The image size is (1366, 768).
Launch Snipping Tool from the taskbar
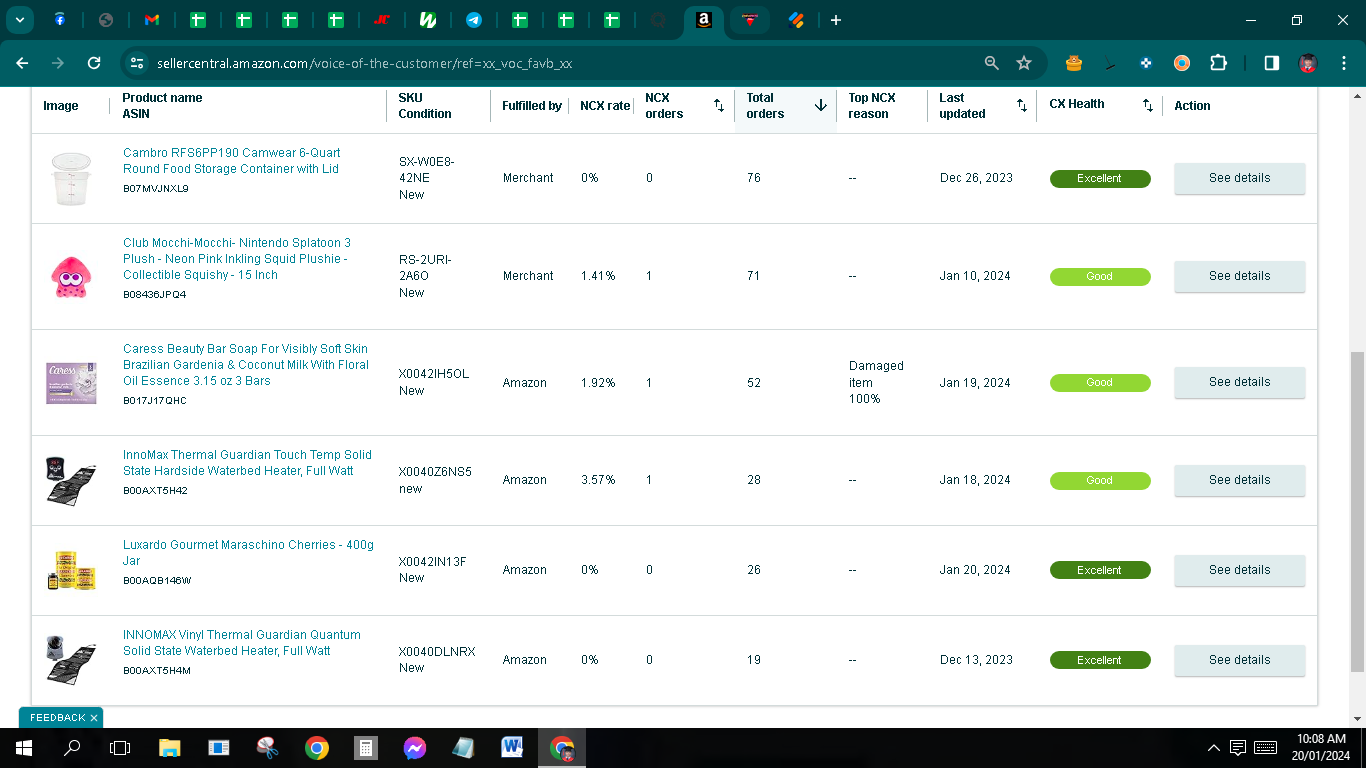click(267, 748)
